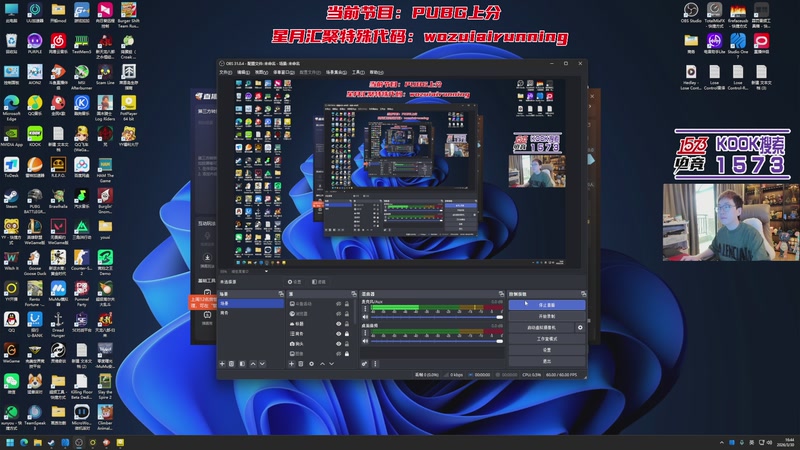
Task: Add a new scene with plus icon
Action: (222, 364)
